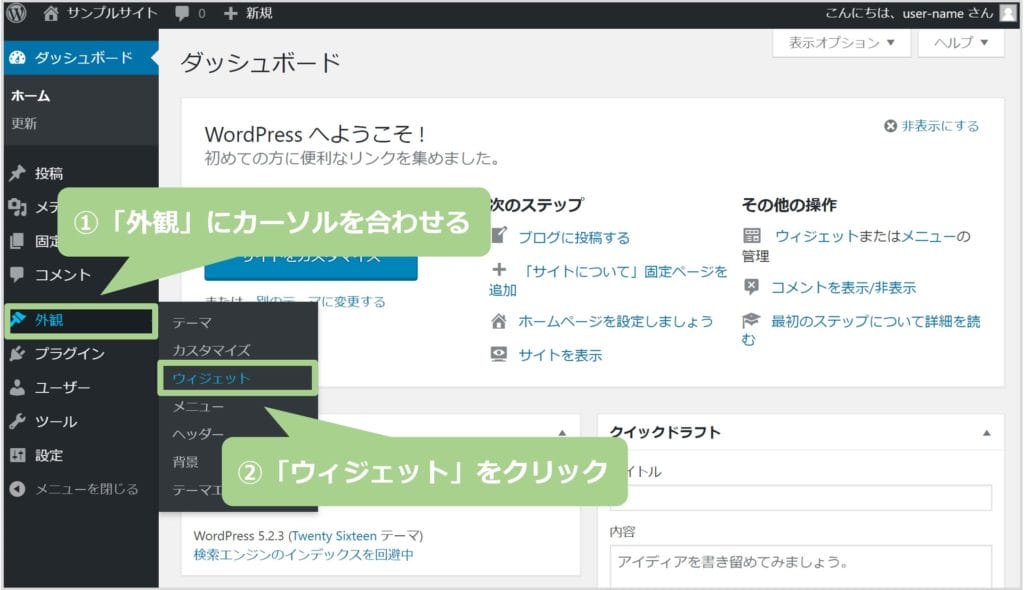This screenshot has height=590, width=1024.
Task: Collapse the クイックドラフト panel arrow
Action: (x=987, y=433)
